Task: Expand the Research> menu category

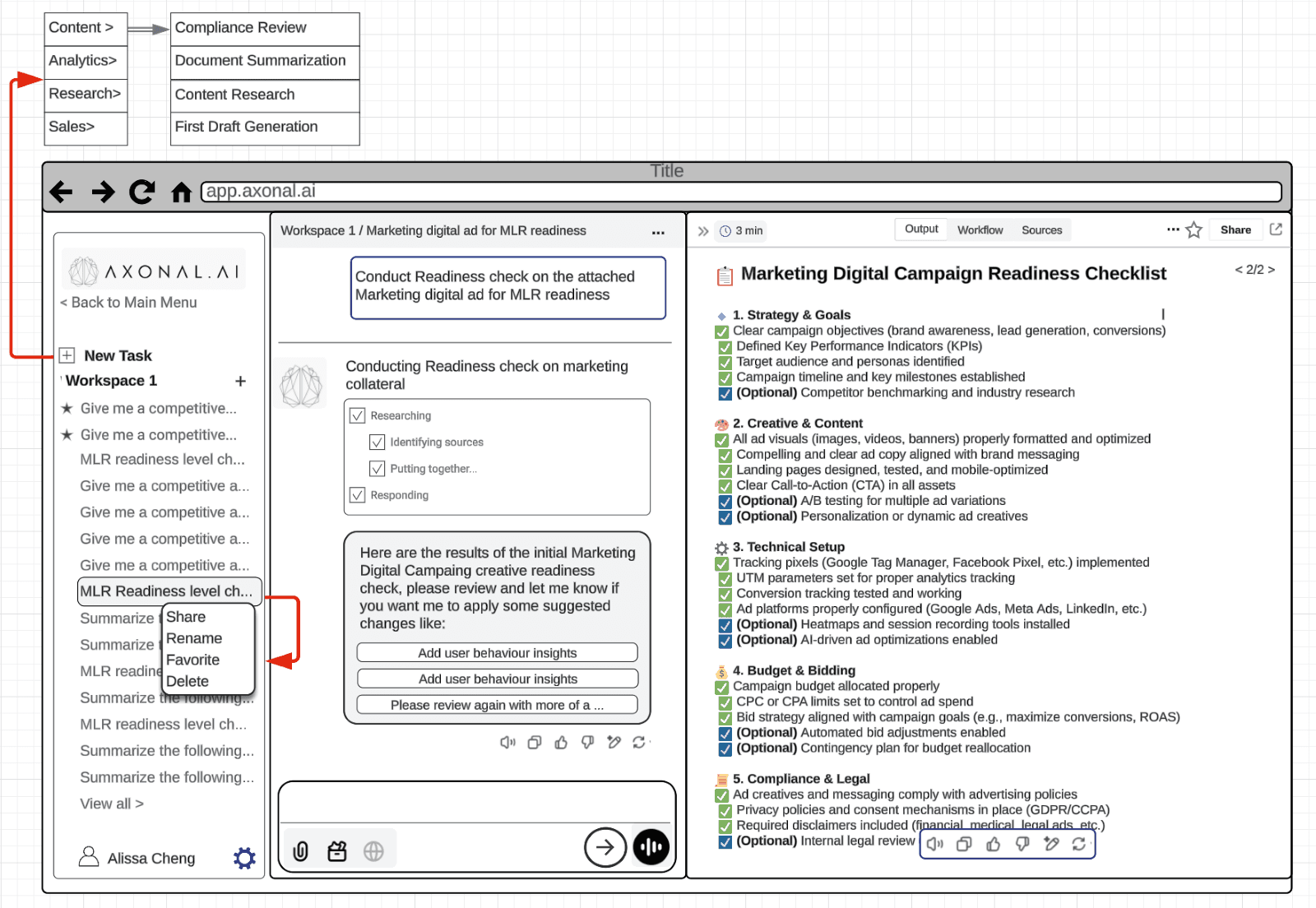Action: point(86,95)
